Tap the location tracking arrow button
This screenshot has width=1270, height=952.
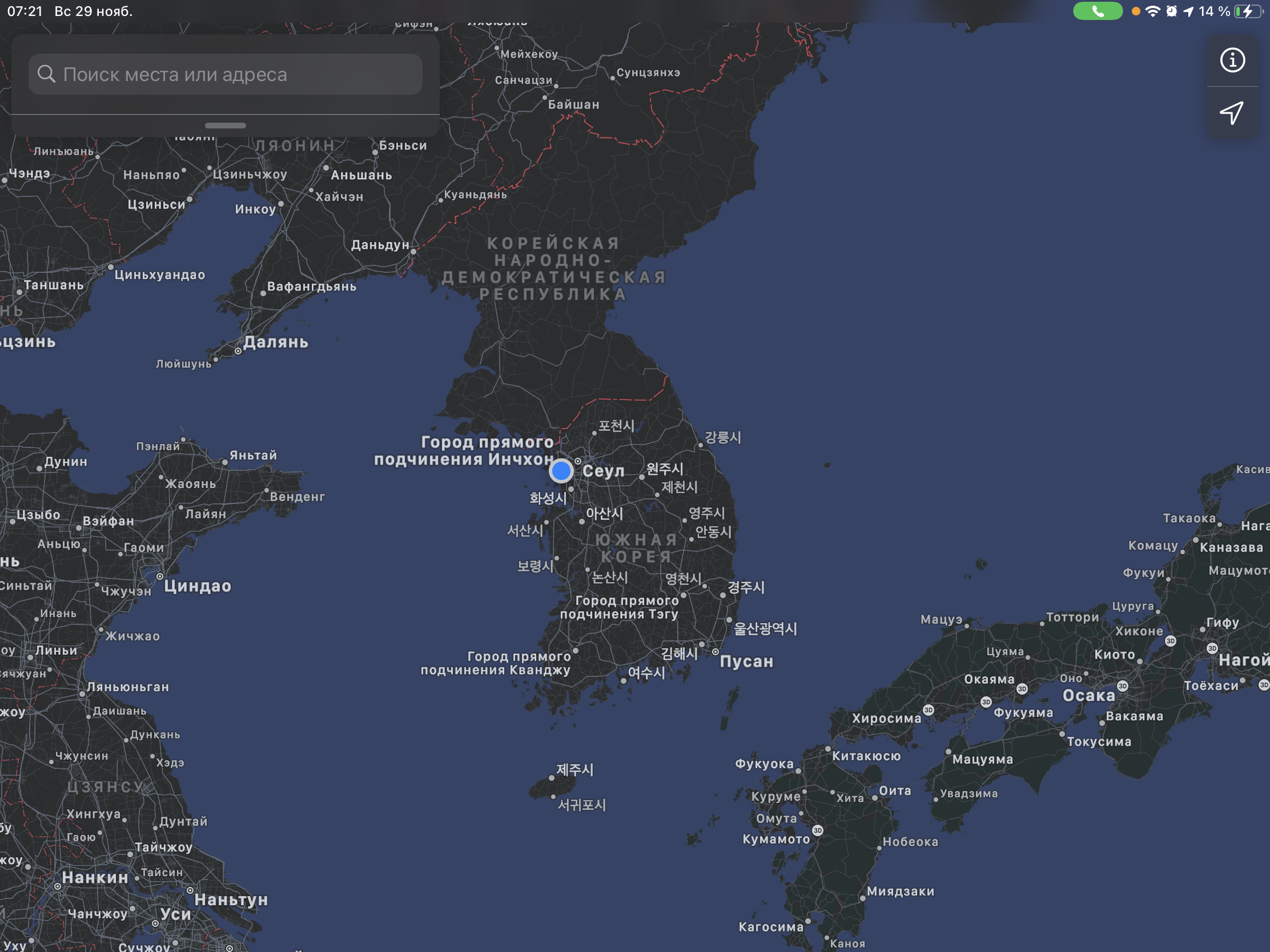1232,113
